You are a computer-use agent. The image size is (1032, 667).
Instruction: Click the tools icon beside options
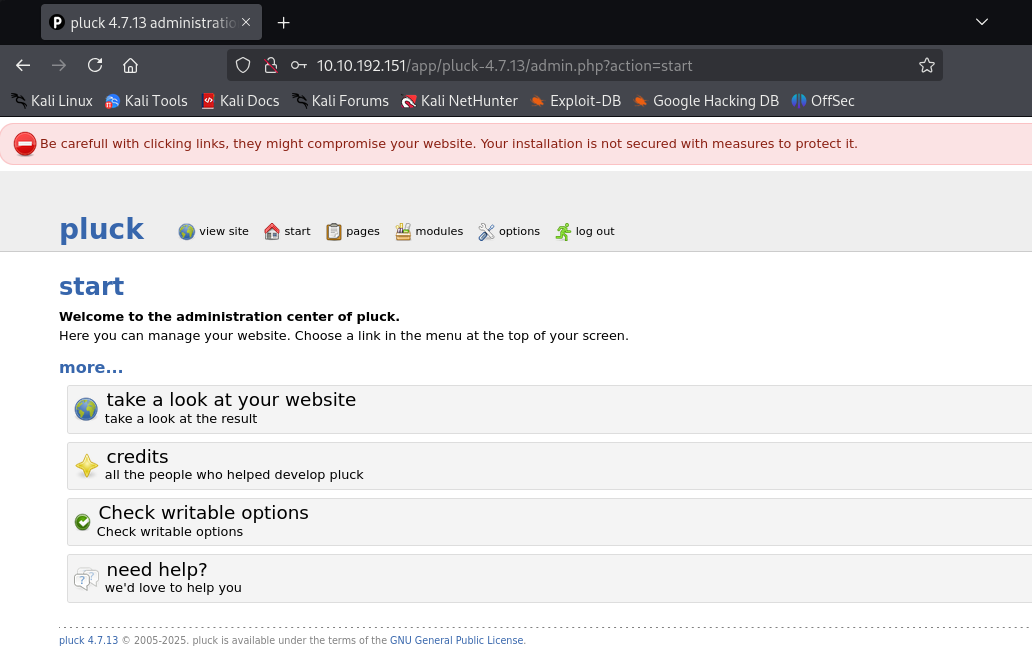[486, 232]
